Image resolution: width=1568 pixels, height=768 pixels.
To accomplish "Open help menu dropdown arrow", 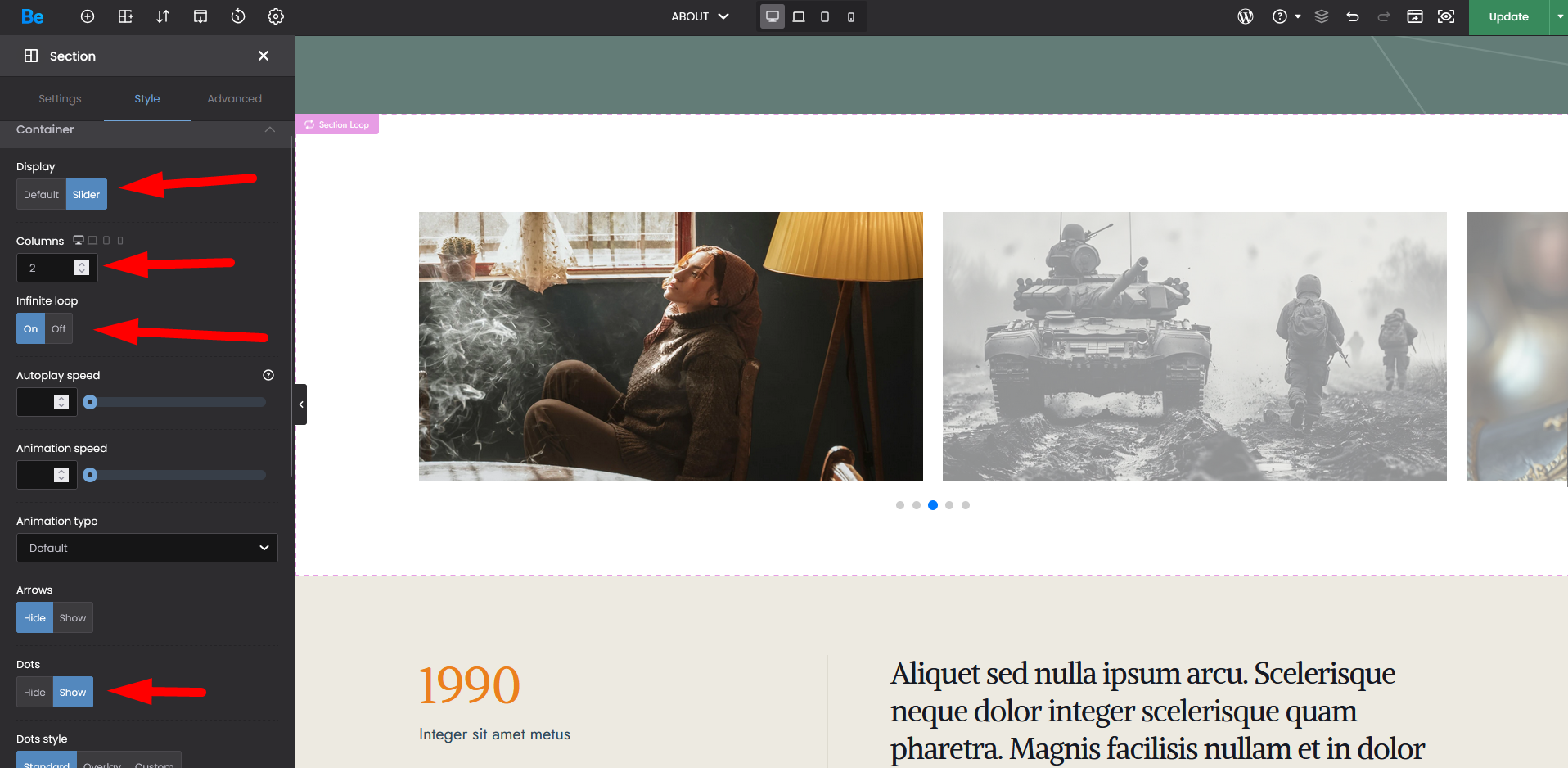I will click(1298, 16).
